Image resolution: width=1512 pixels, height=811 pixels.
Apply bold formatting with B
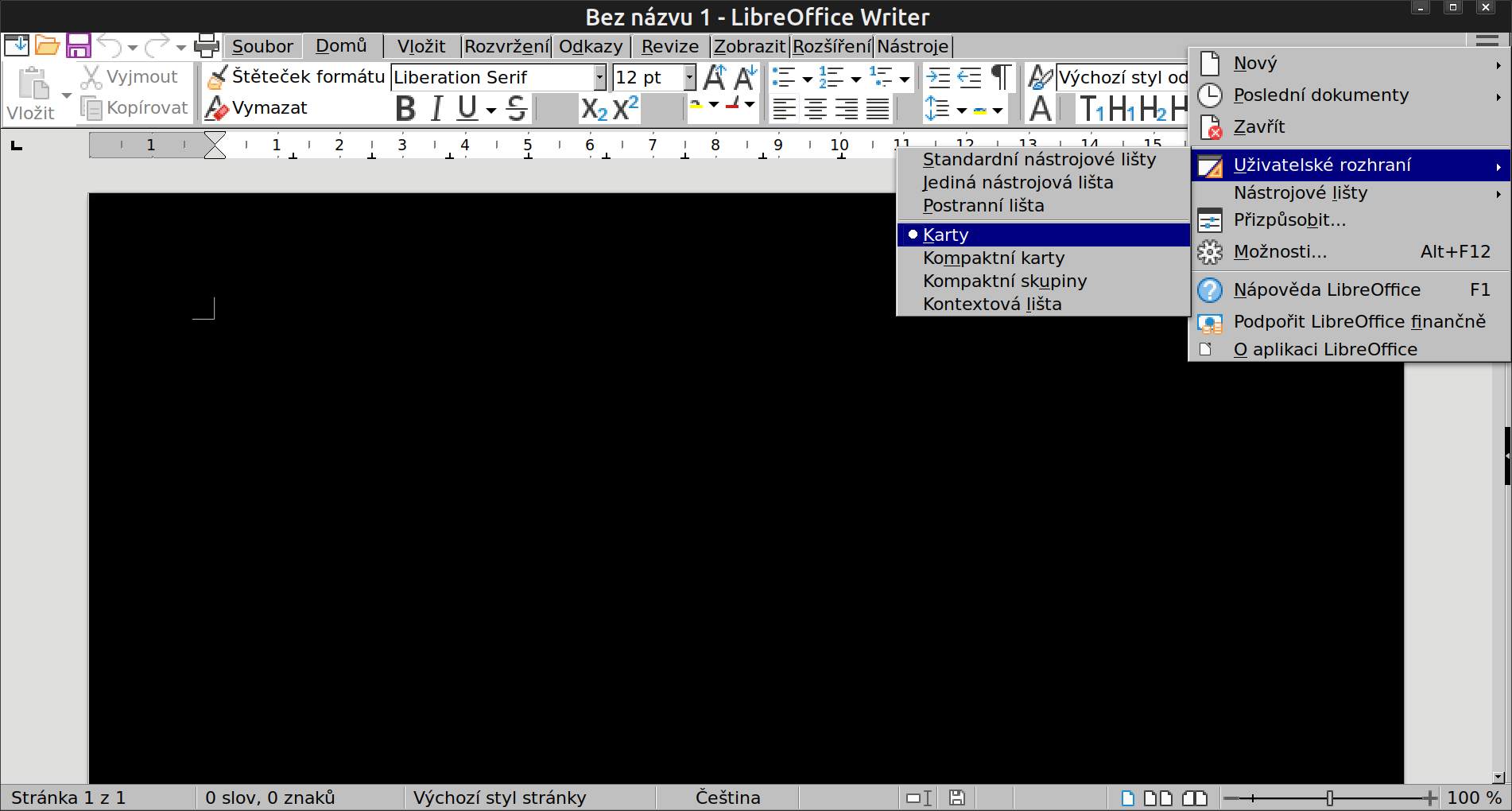(x=405, y=108)
